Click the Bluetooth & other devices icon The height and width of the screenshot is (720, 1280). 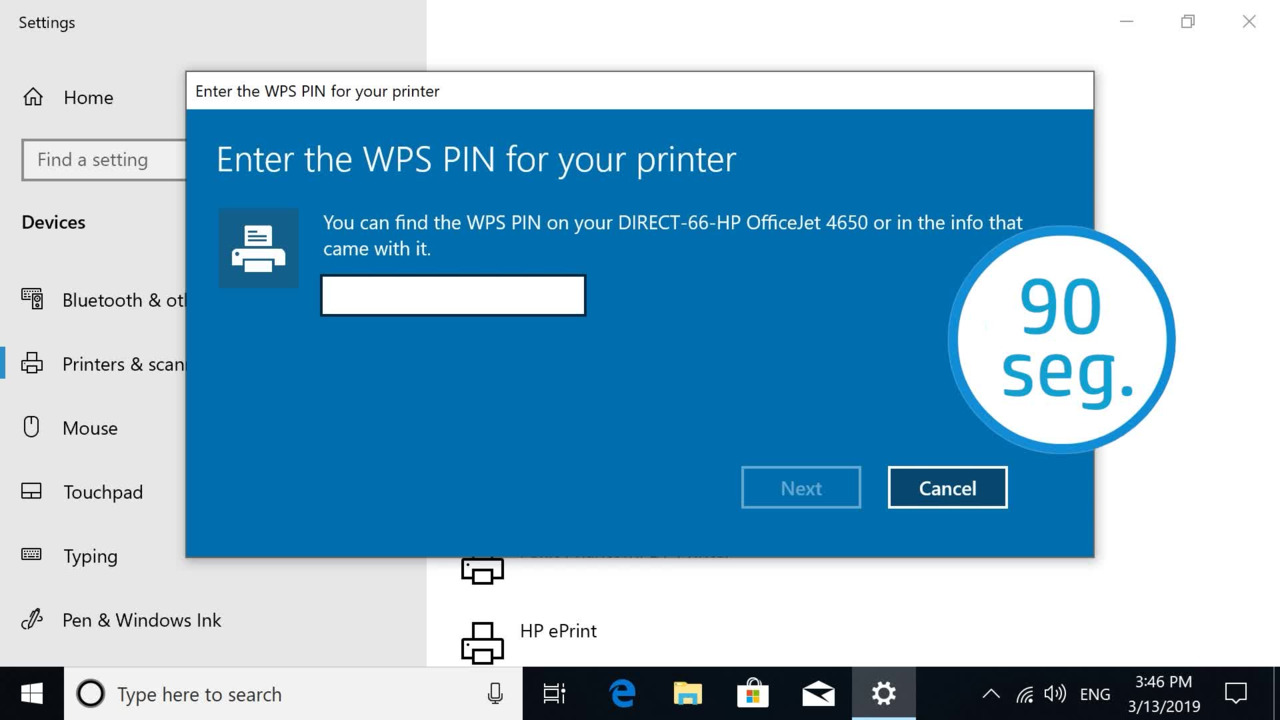pos(32,299)
